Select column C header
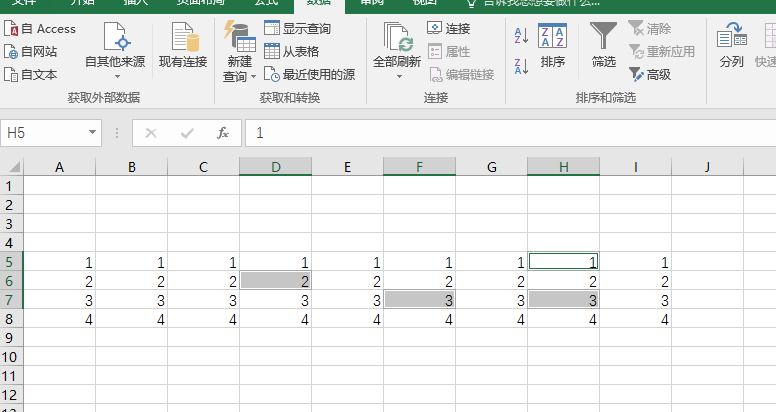 click(203, 167)
